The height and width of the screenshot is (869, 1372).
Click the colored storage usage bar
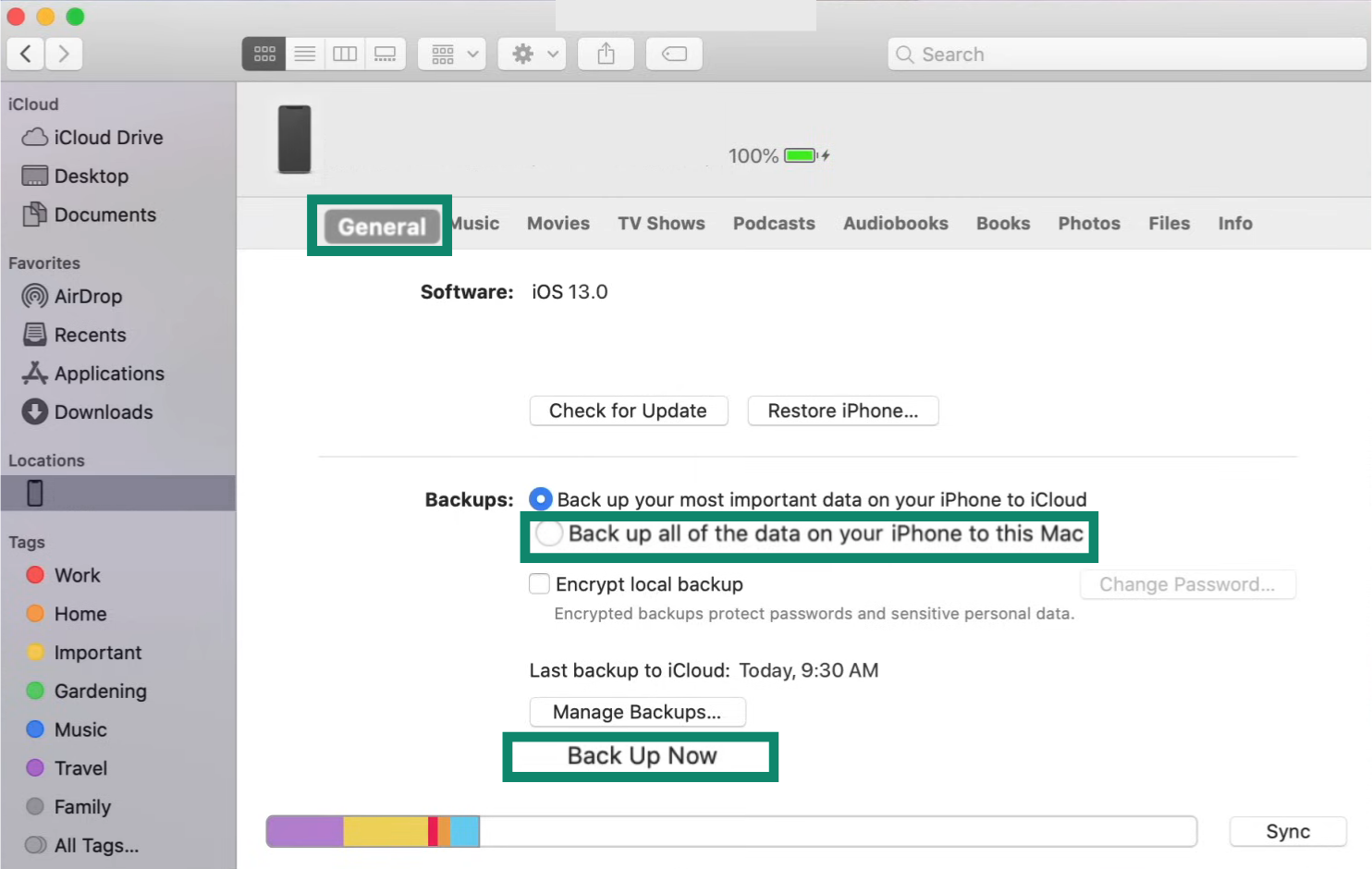pos(372,830)
